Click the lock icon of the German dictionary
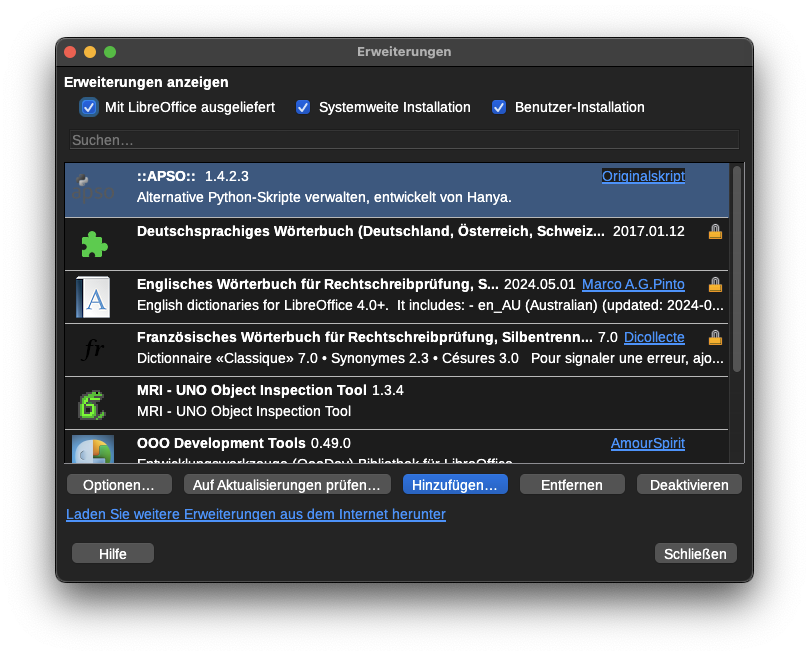Image resolution: width=809 pixels, height=656 pixels. point(715,232)
